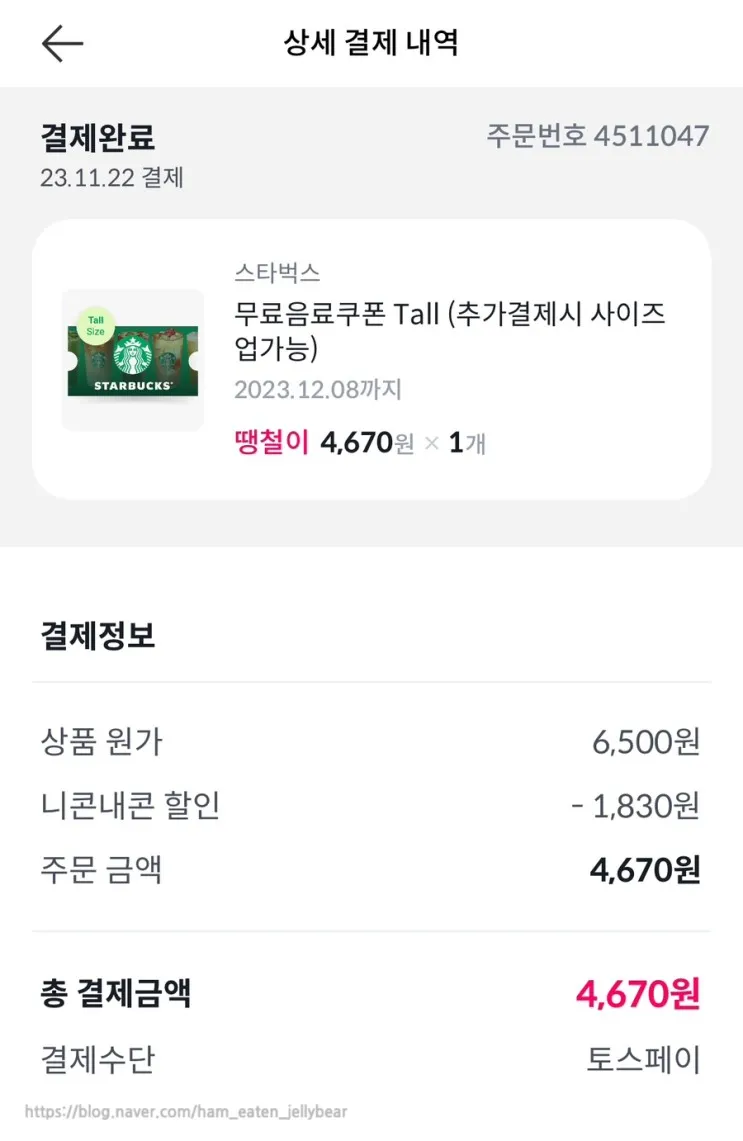Tap the Starbucks siren logo
This screenshot has width=743, height=1141.
pos(131,356)
